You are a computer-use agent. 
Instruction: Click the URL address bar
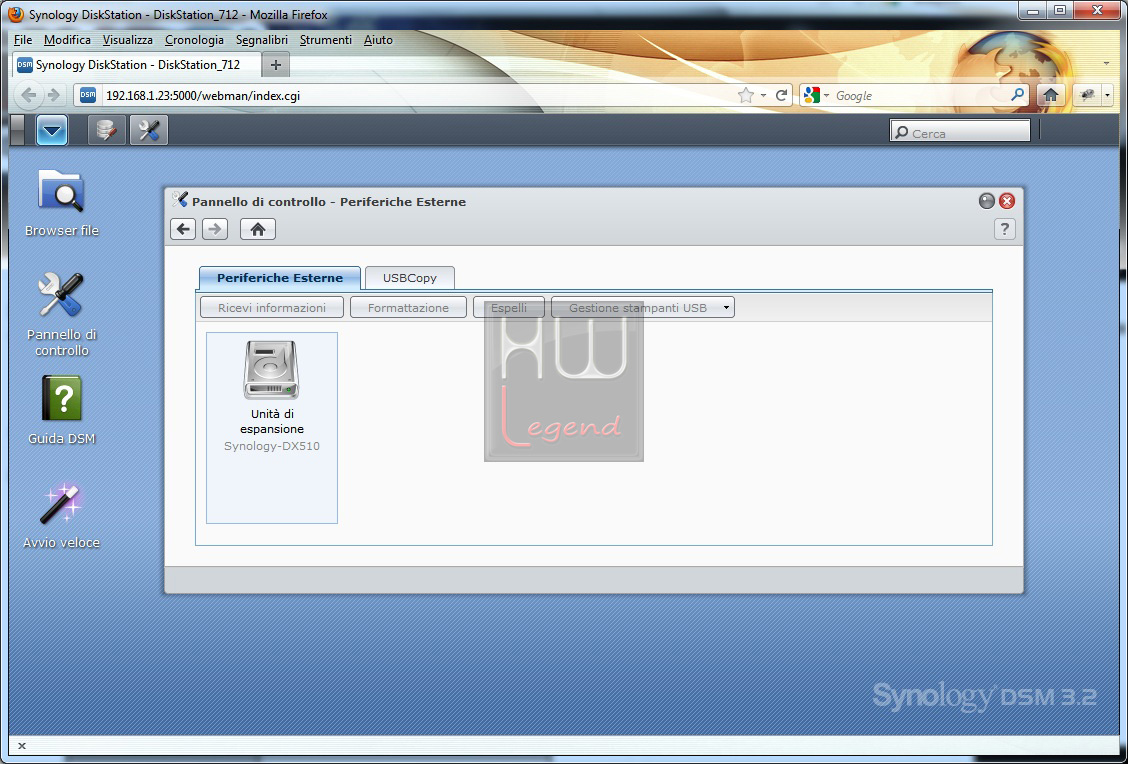point(417,96)
